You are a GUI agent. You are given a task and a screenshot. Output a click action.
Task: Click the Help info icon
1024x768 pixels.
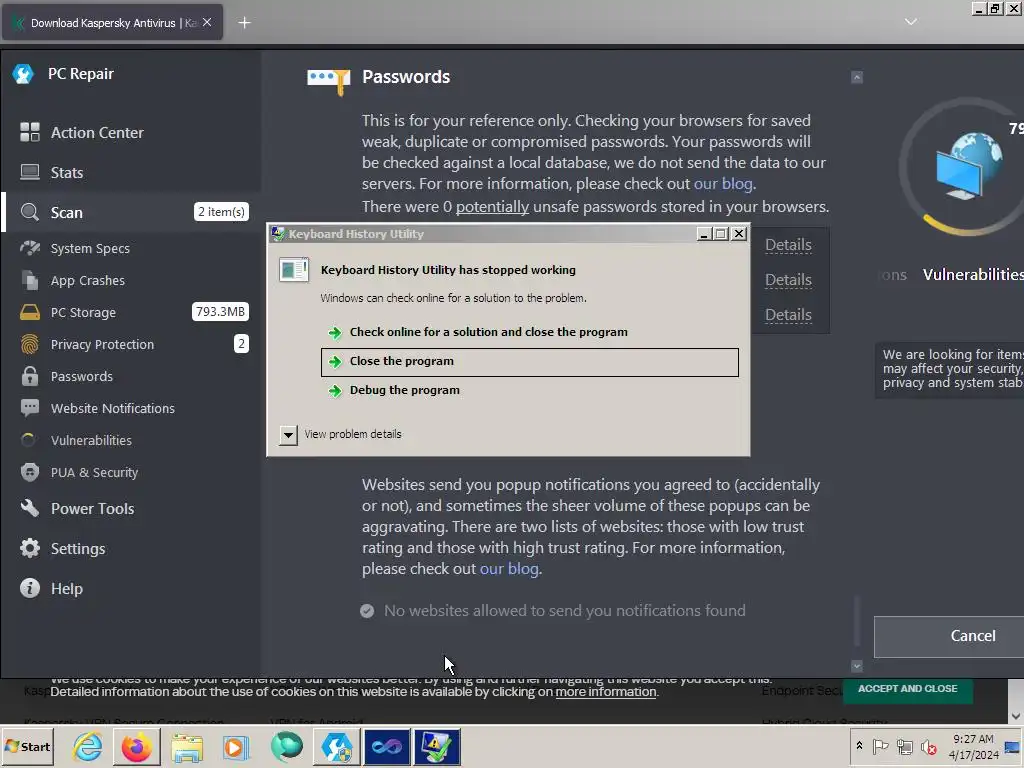tap(29, 588)
